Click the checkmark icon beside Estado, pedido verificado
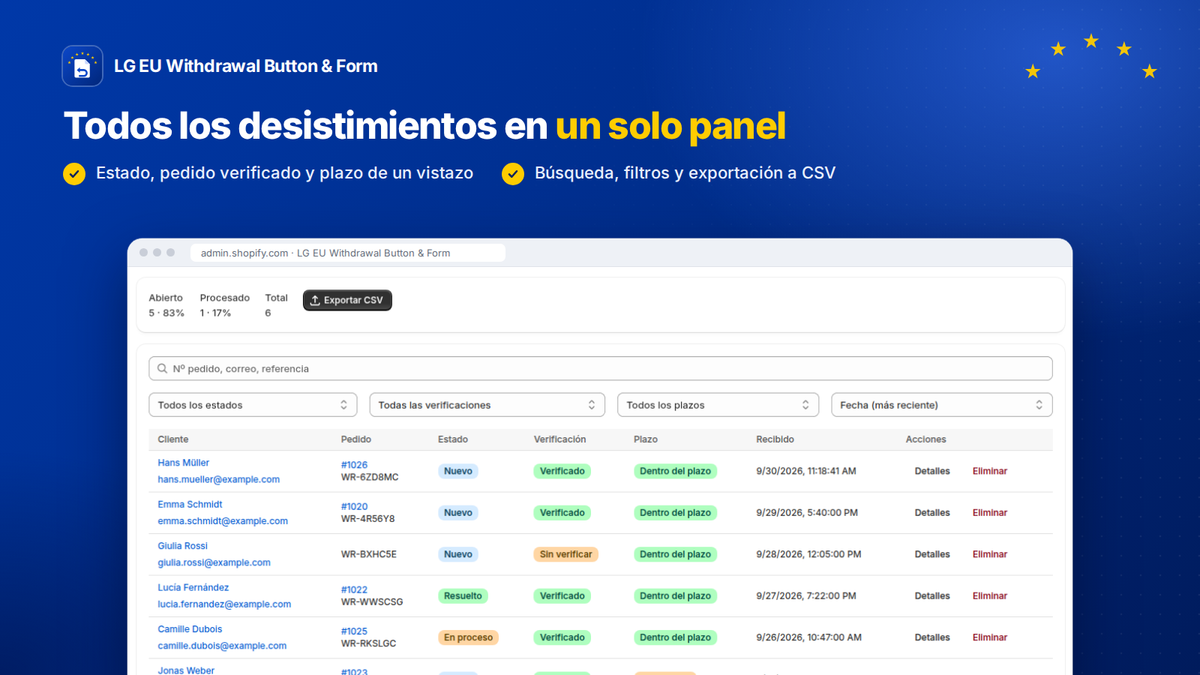Screen dimensions: 1200x675 pos(74,174)
